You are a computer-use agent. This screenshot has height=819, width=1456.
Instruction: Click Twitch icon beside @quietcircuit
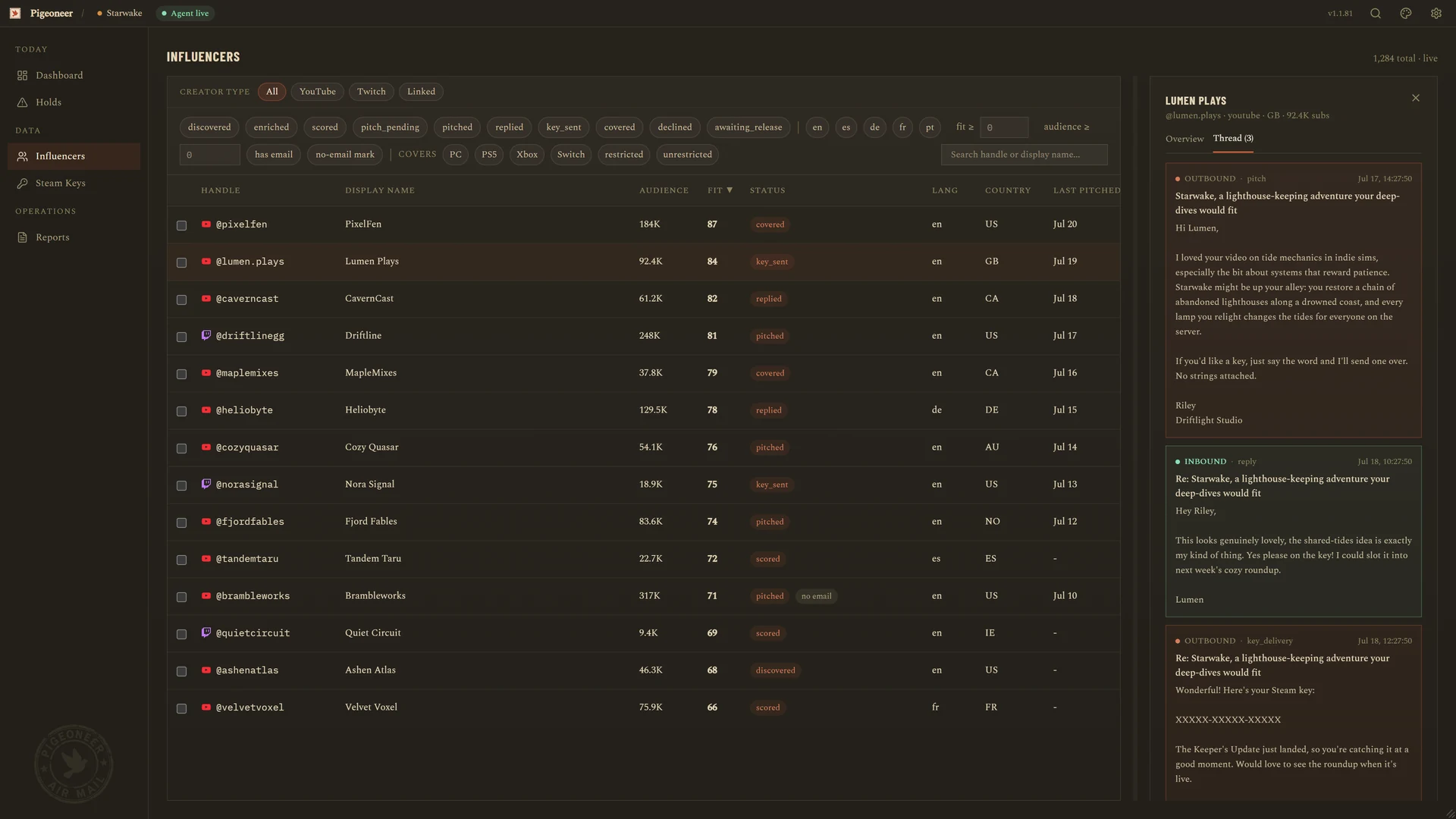206,632
